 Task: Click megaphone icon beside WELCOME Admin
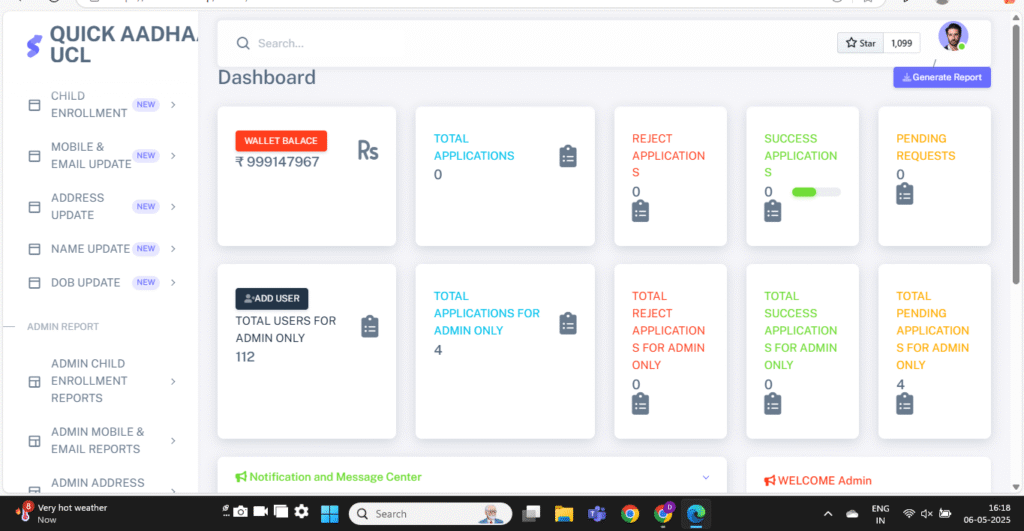click(770, 481)
